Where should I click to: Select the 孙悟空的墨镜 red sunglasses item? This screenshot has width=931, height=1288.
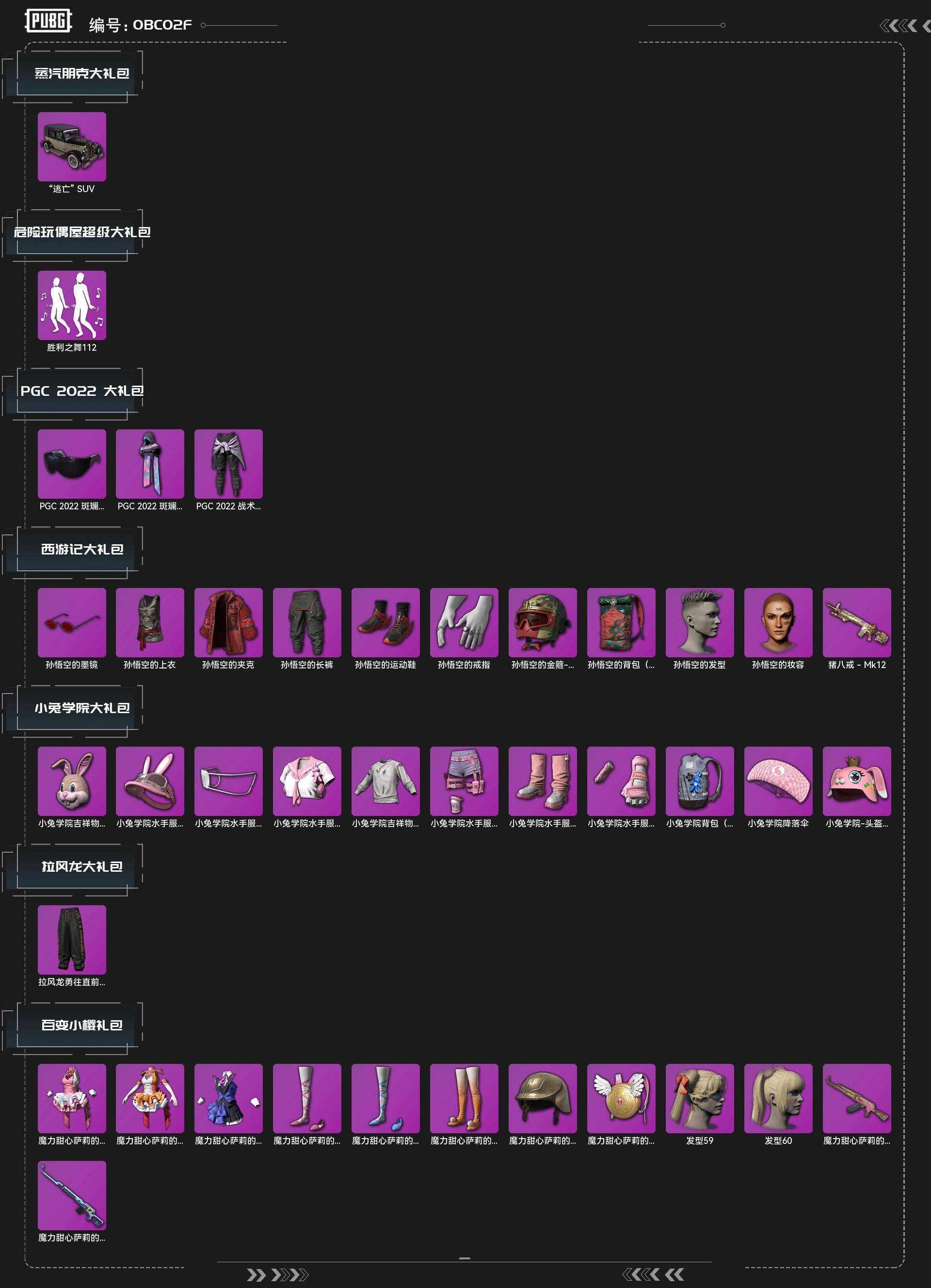coord(72,622)
